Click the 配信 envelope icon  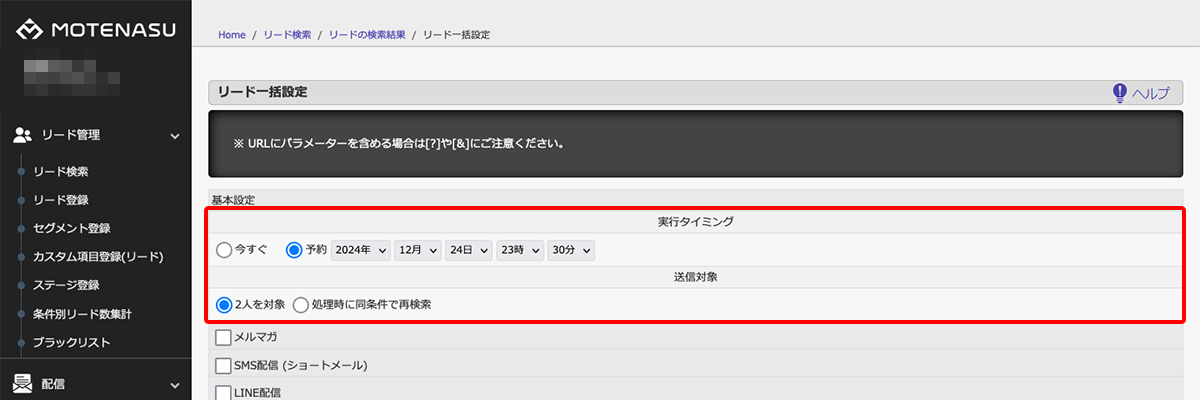coord(23,383)
